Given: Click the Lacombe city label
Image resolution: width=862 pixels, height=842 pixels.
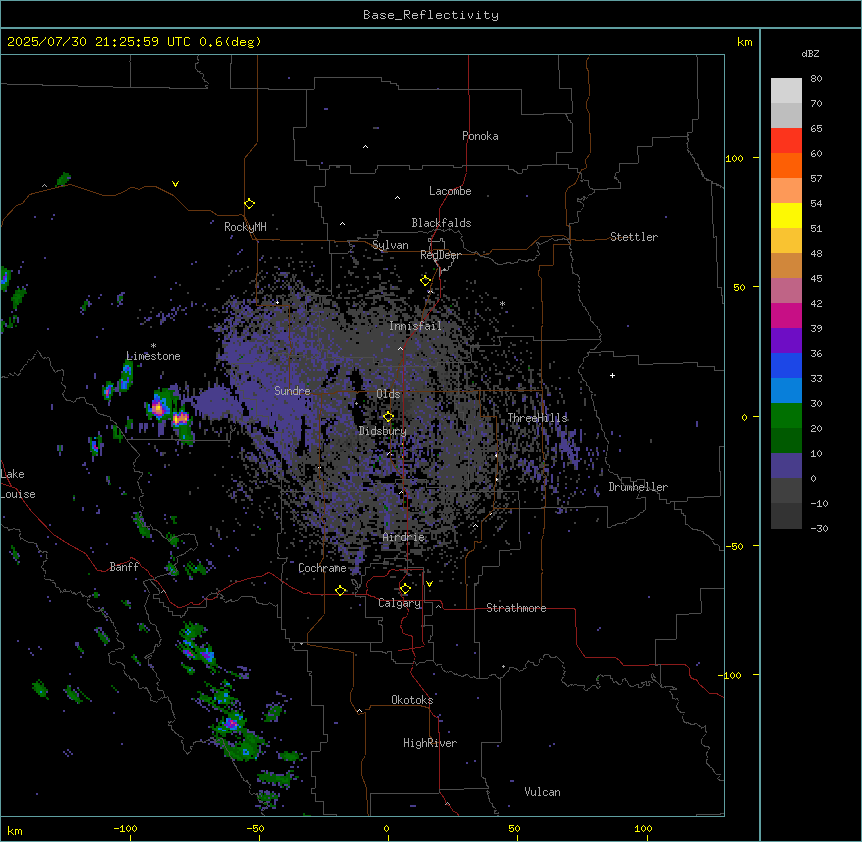Looking at the screenshot, I should pos(450,191).
